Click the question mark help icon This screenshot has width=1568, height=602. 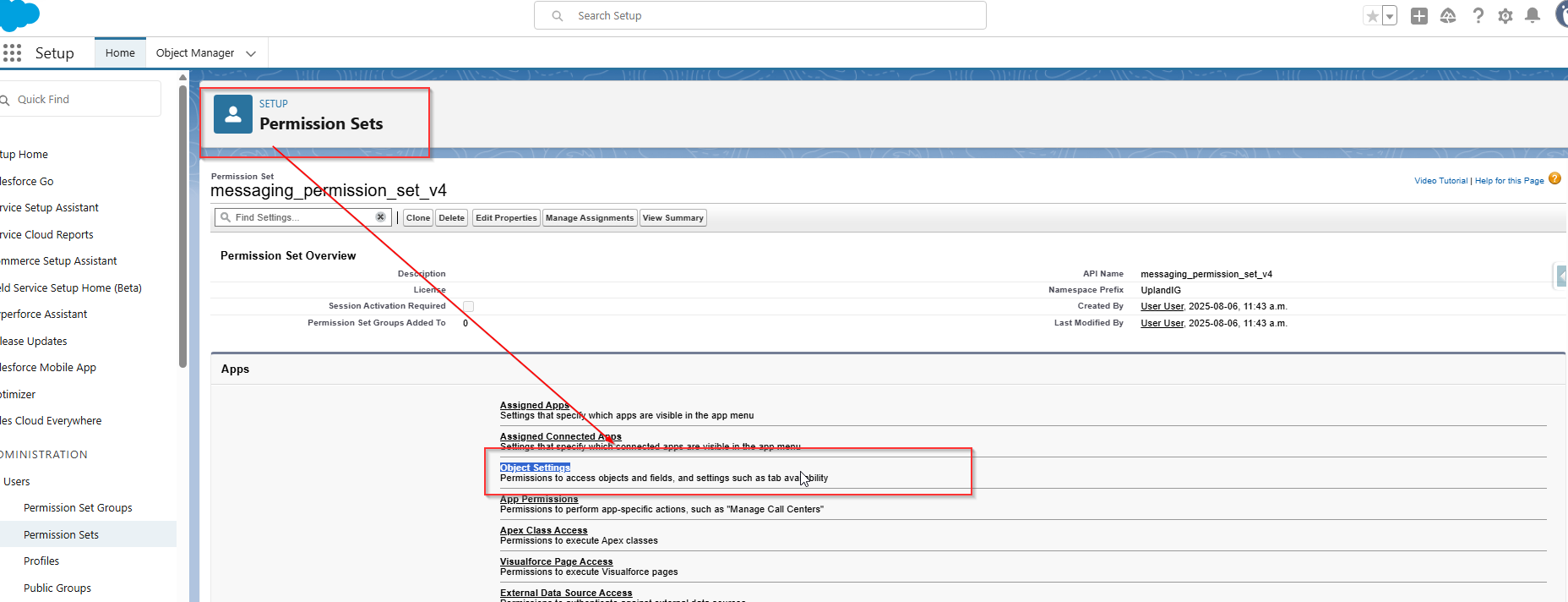(x=1478, y=16)
